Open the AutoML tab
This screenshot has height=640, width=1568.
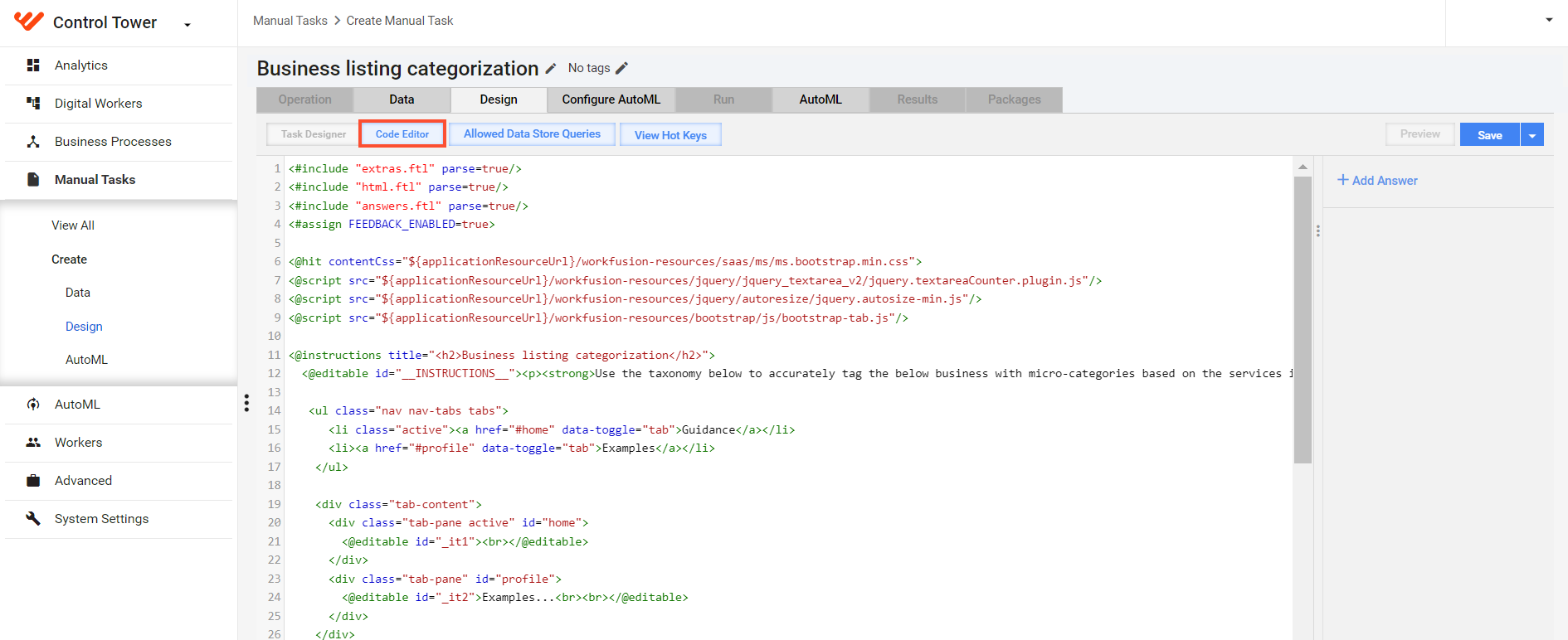(821, 99)
